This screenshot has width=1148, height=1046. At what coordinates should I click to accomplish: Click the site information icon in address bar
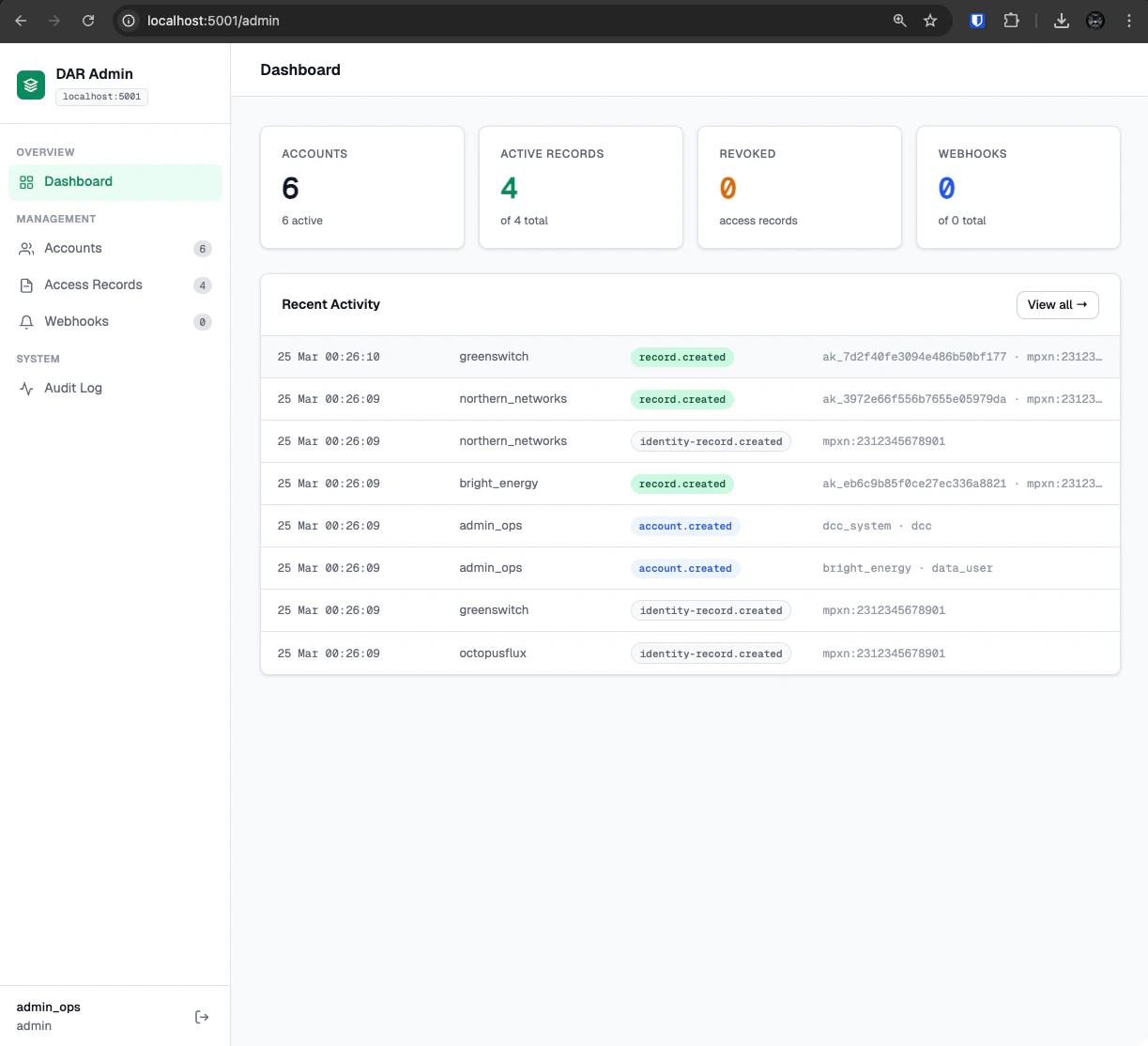[x=130, y=21]
